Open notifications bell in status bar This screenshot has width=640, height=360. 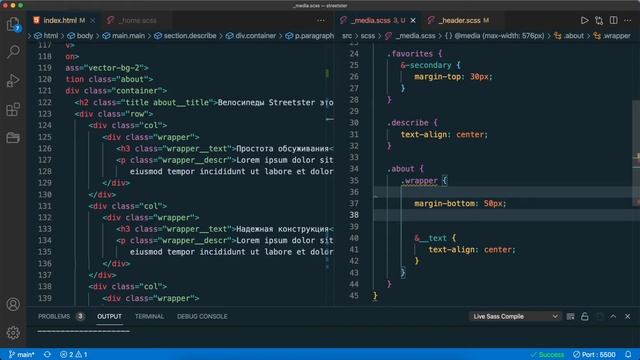[628, 354]
